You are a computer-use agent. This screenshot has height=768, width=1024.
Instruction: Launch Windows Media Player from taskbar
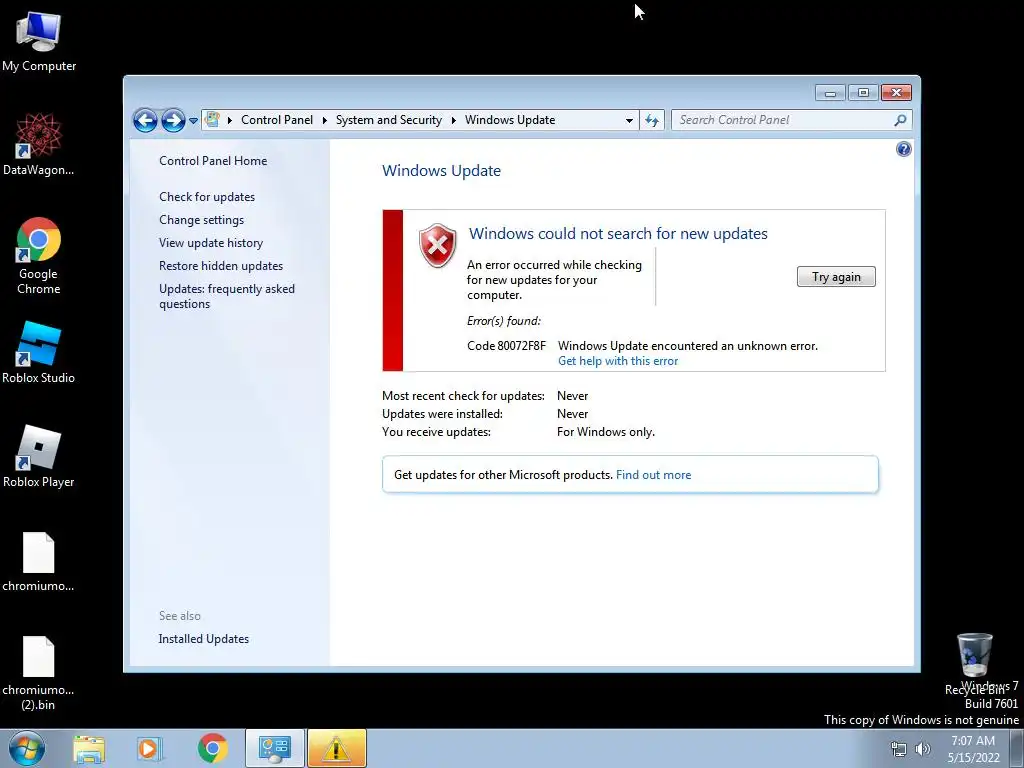coord(149,748)
